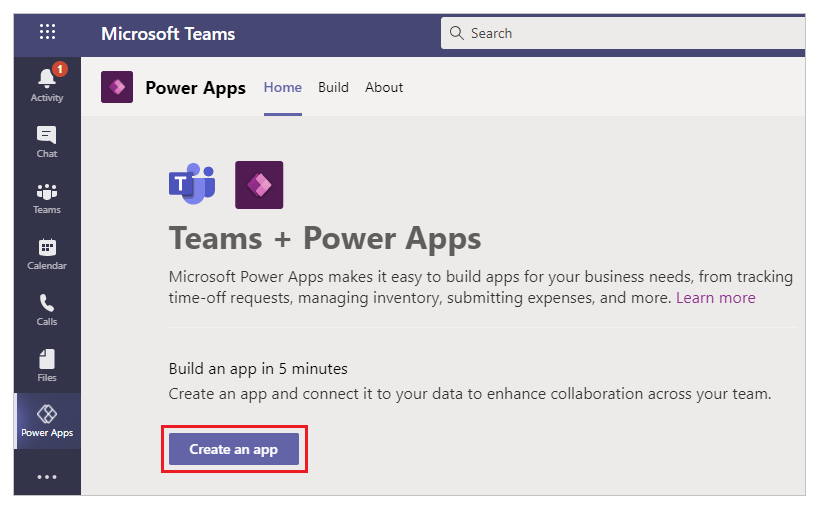Open the Calendar in the sidebar
The width and height of the screenshot is (819, 506).
pyautogui.click(x=47, y=254)
